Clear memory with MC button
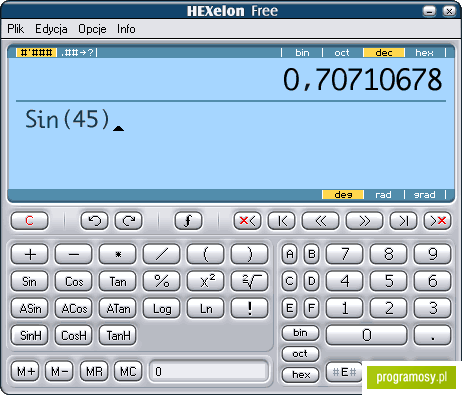 128,371
